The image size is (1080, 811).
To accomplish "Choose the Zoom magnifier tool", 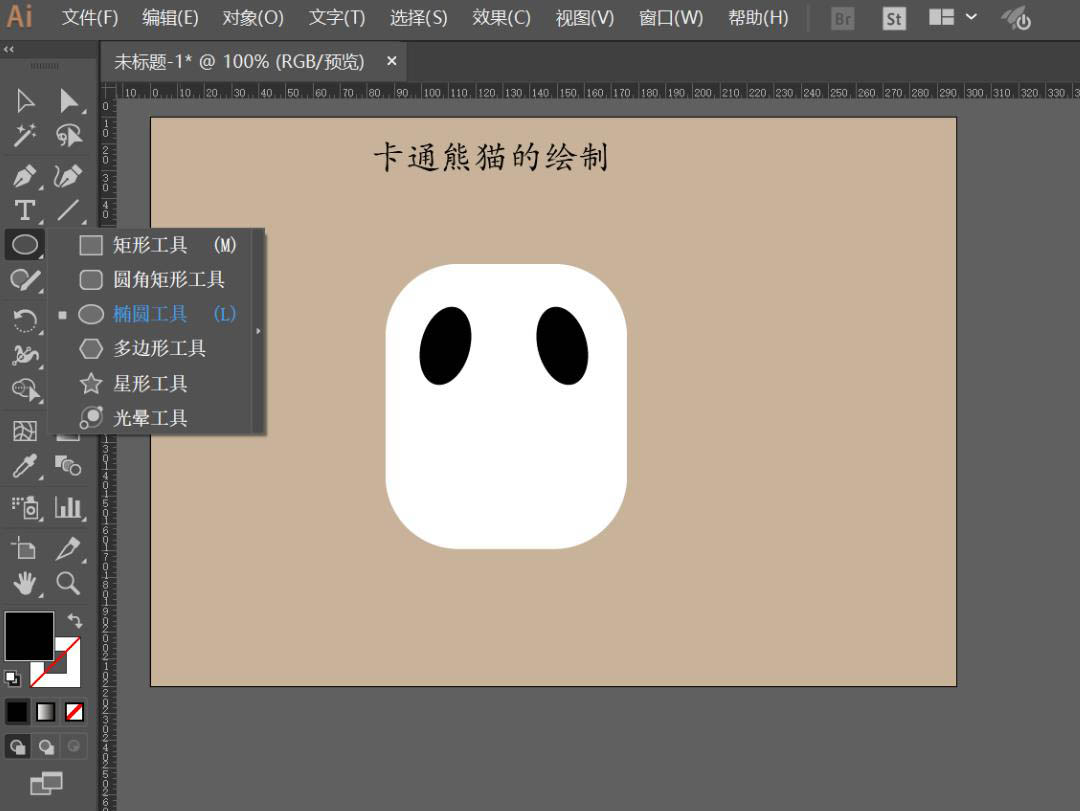I will tap(68, 583).
